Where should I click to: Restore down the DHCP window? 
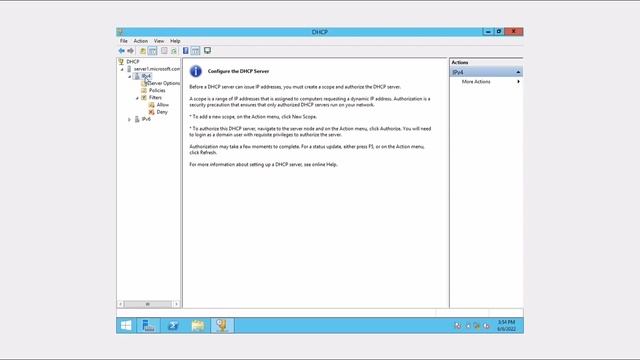pos(499,31)
